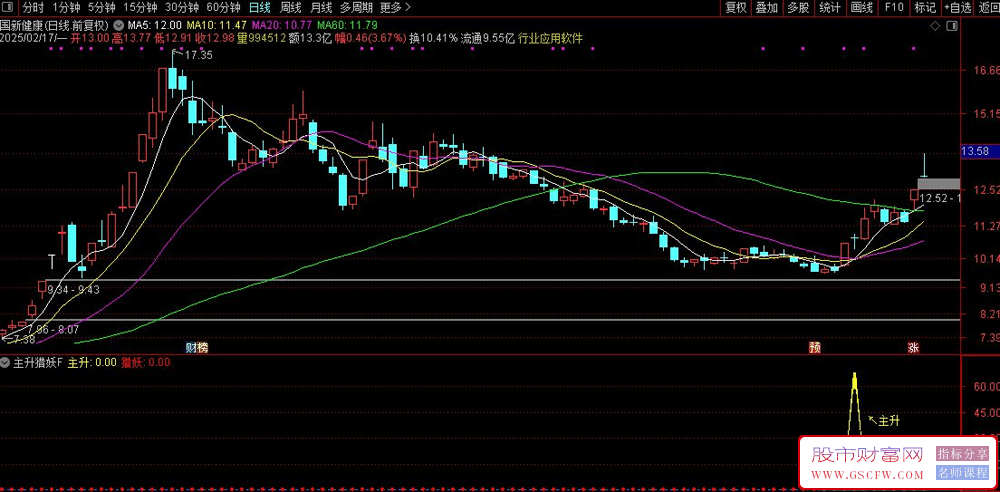Expand the 主升猎妖F indicator dropdown arrow
The height and width of the screenshot is (492, 1000).
point(5,362)
